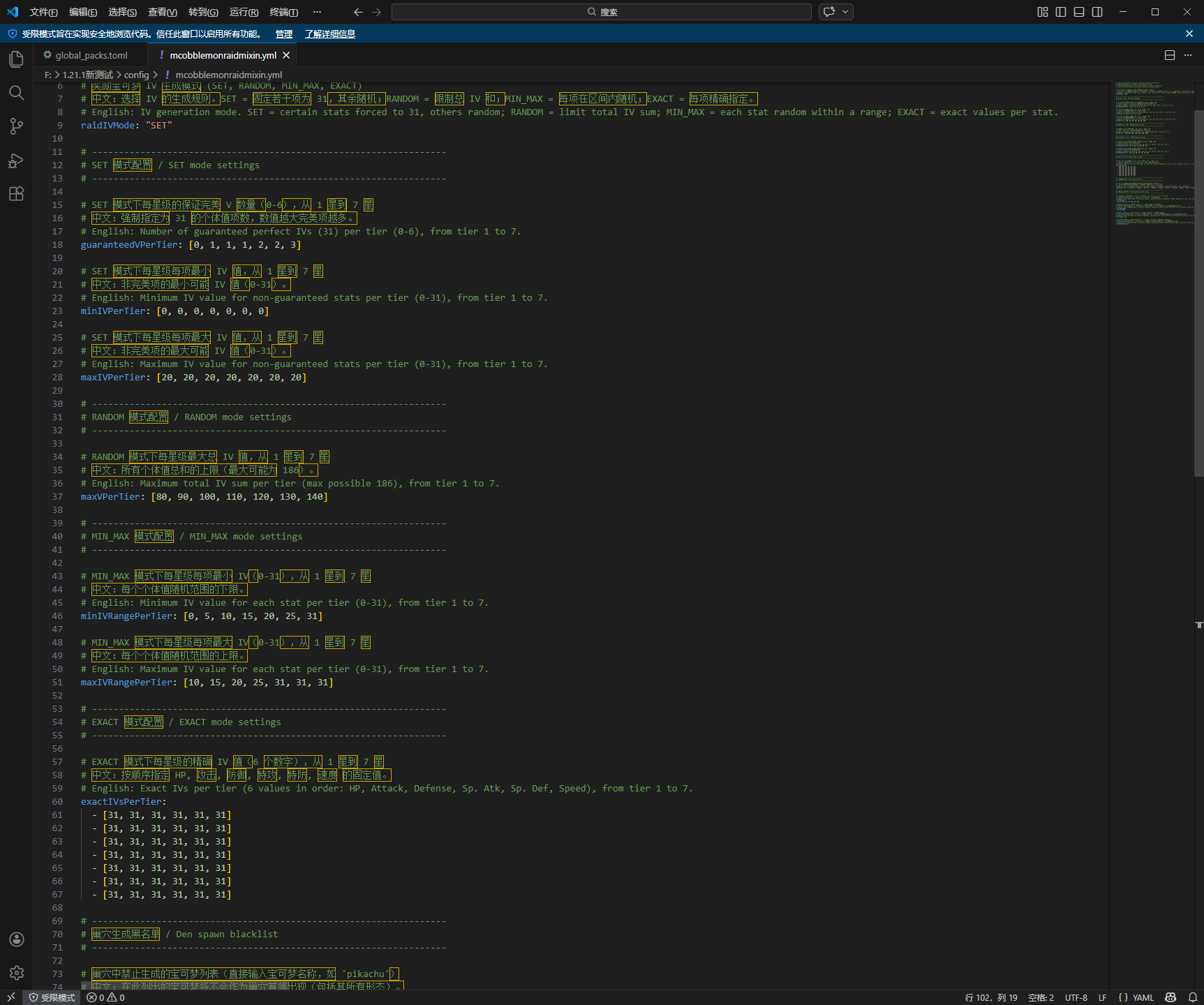This screenshot has width=1204, height=1005.
Task: Click the 管理 button in the banner
Action: (x=283, y=34)
